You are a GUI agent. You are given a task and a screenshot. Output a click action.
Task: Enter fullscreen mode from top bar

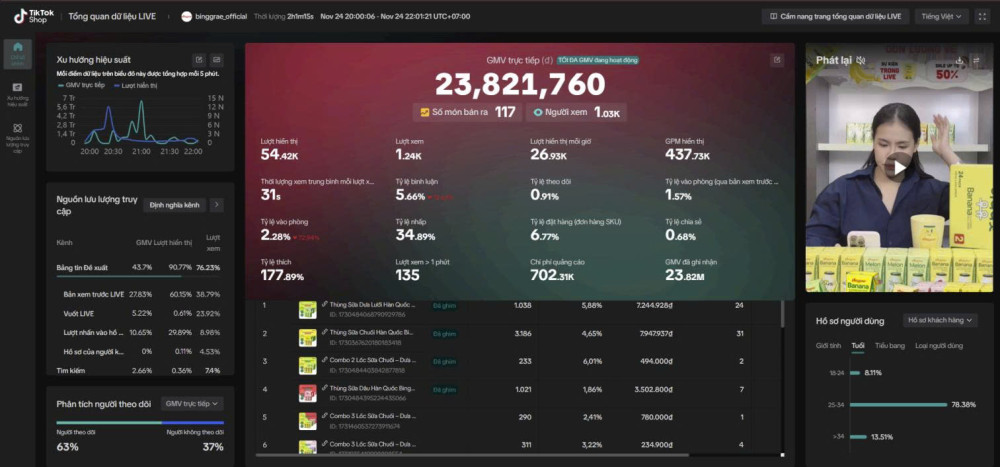(x=982, y=16)
